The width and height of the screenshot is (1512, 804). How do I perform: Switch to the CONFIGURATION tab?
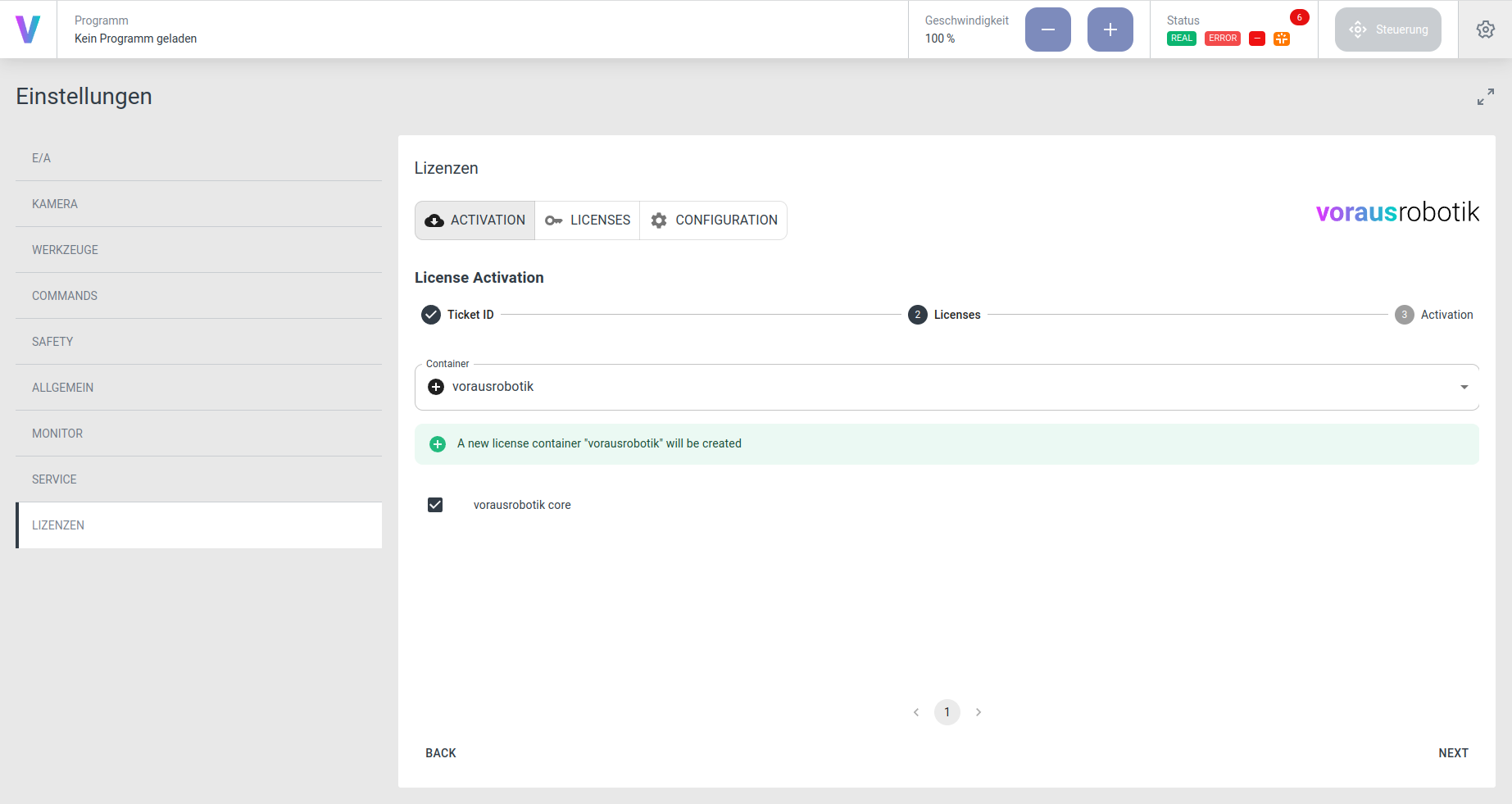714,220
